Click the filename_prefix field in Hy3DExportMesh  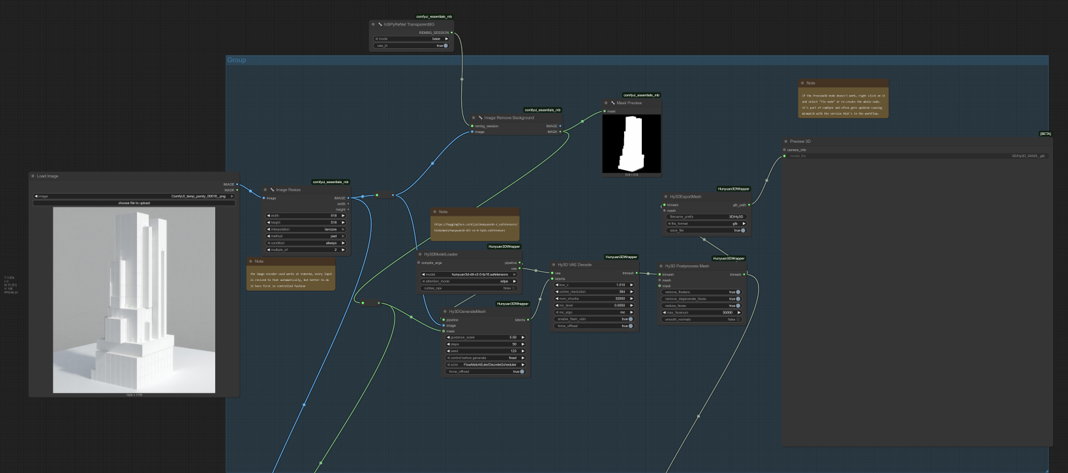706,217
